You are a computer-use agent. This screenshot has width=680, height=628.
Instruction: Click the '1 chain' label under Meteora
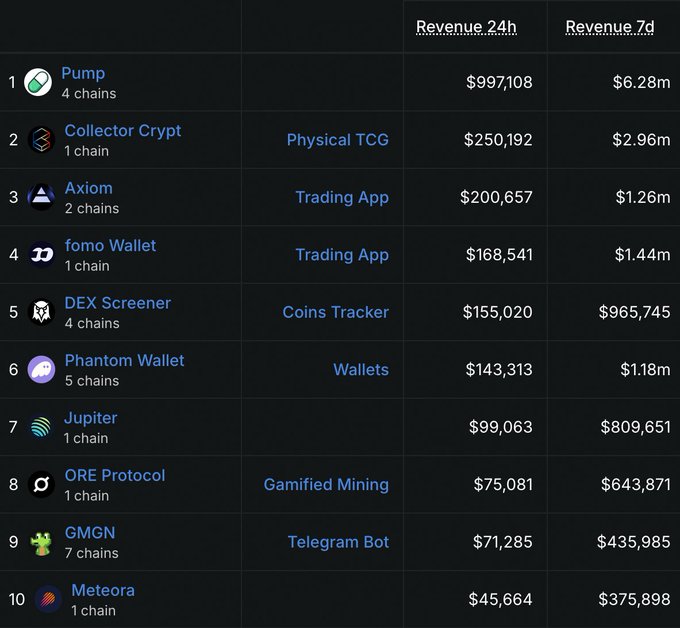(93, 611)
